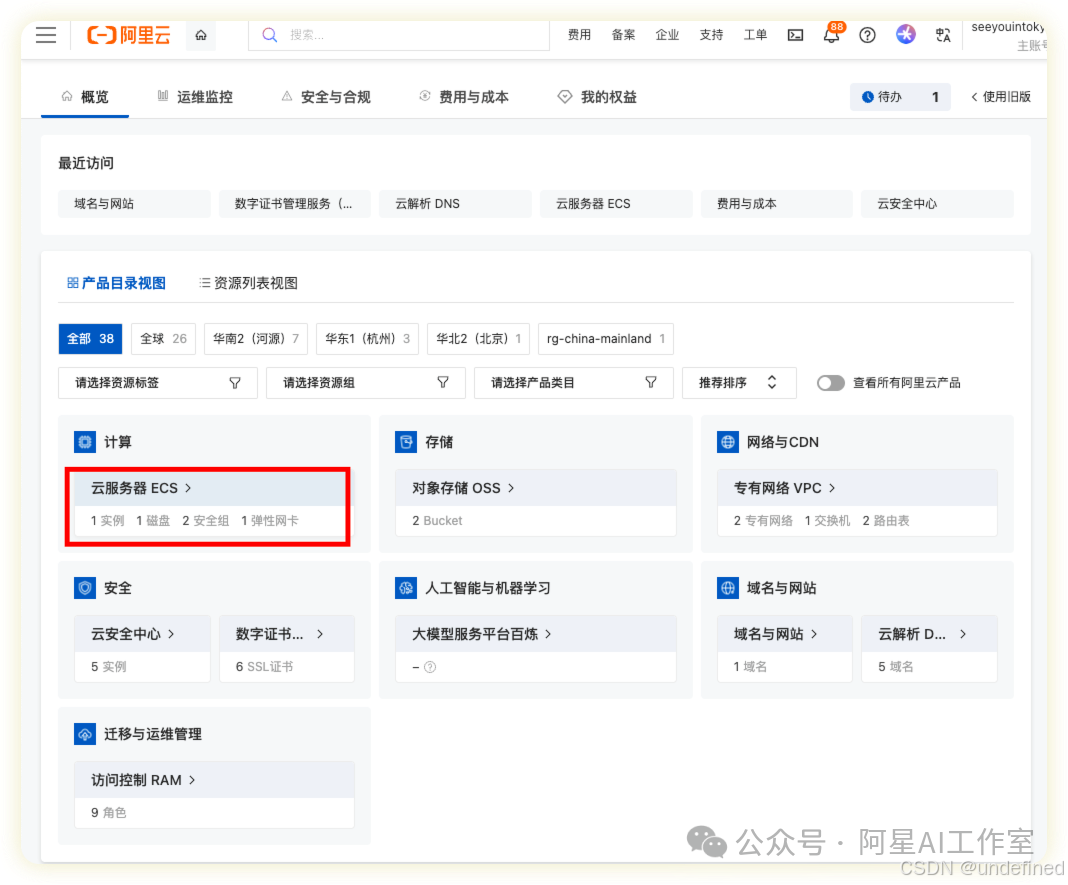The width and height of the screenshot is (1068, 885).
Task: Open the 请选择资源组 filter dropdown
Action: pyautogui.click(x=366, y=383)
